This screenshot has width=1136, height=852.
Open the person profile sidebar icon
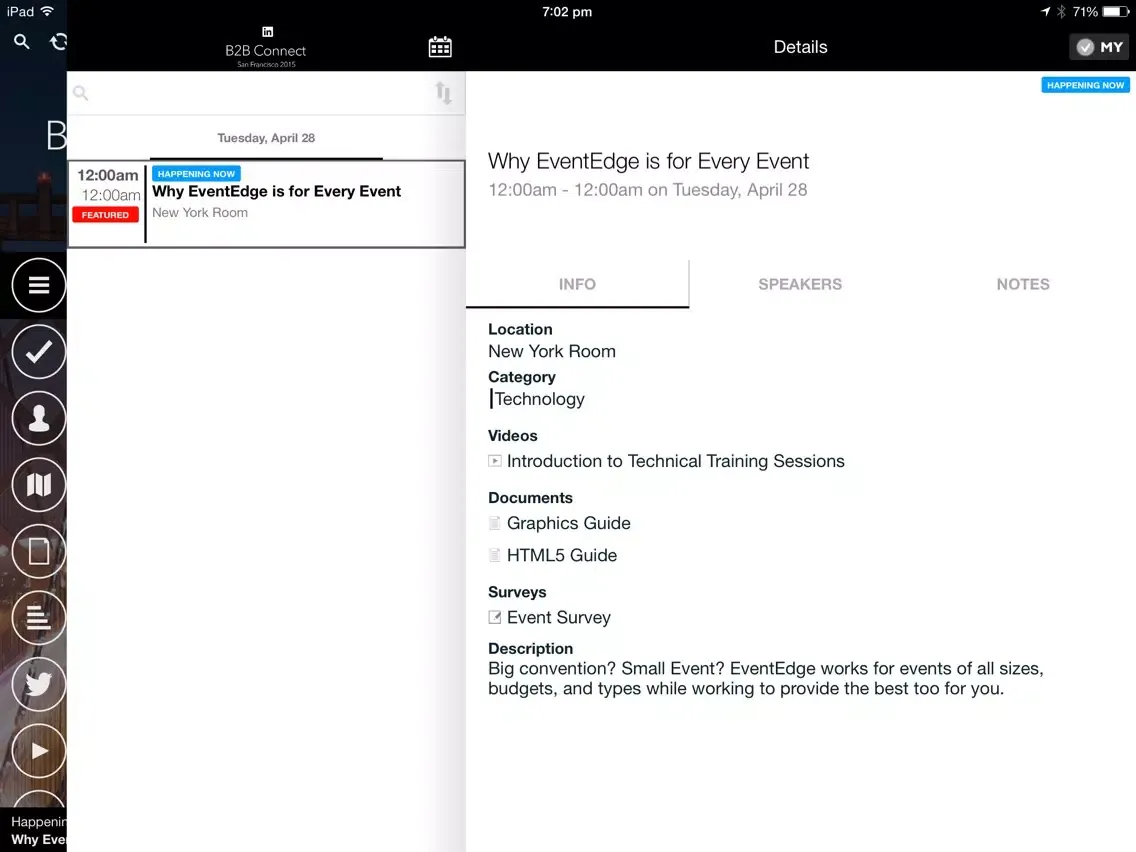coord(39,418)
